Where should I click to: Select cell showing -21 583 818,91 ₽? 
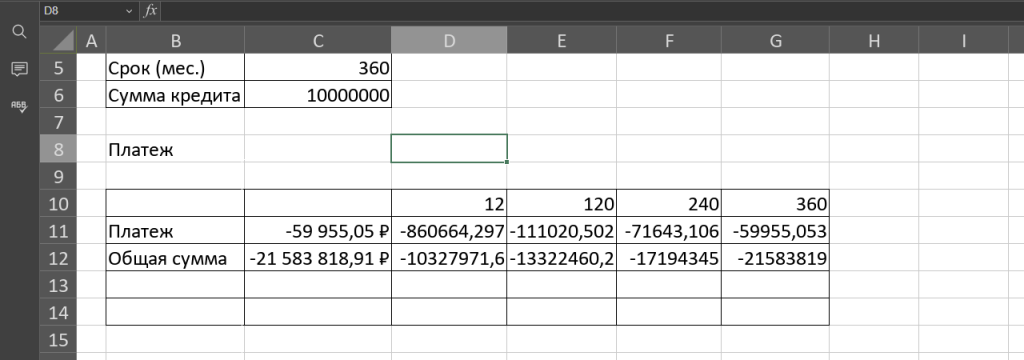click(x=318, y=258)
